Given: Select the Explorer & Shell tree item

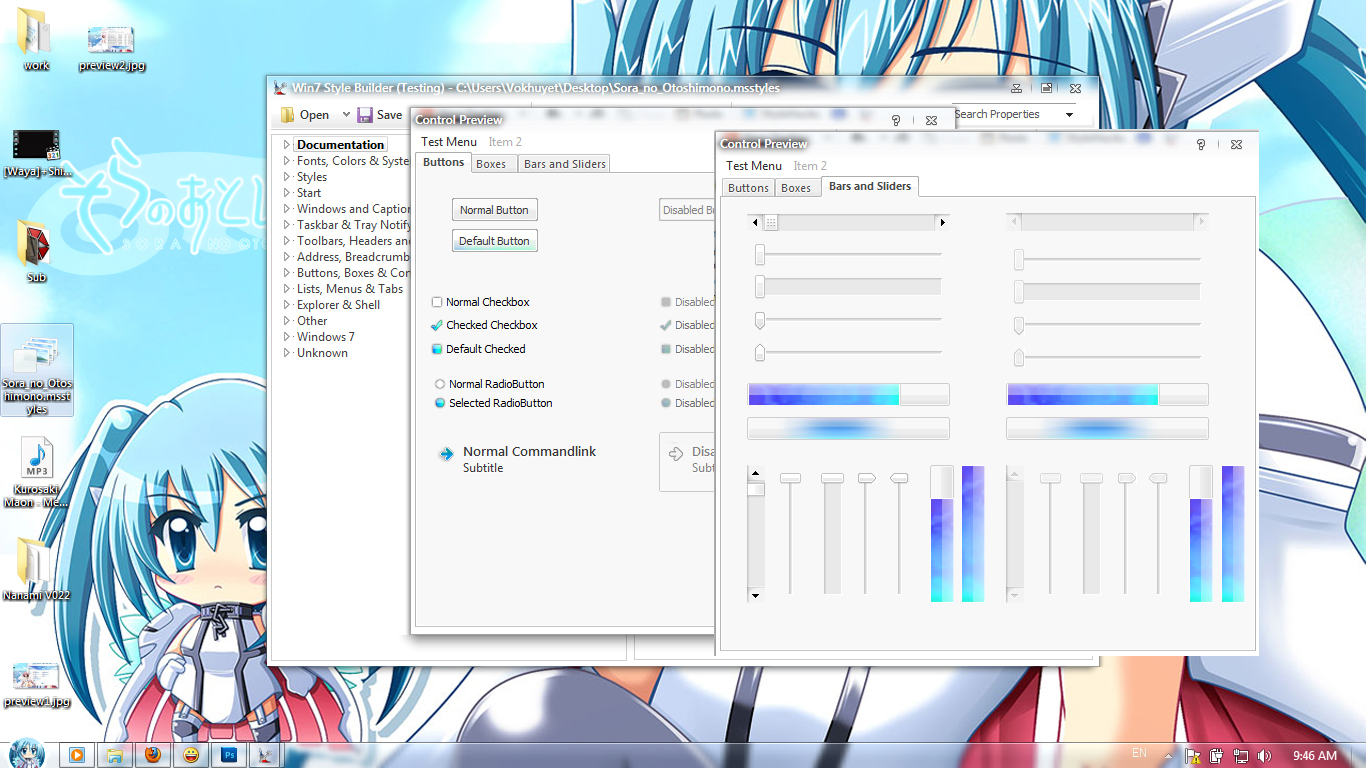Looking at the screenshot, I should click(x=338, y=305).
